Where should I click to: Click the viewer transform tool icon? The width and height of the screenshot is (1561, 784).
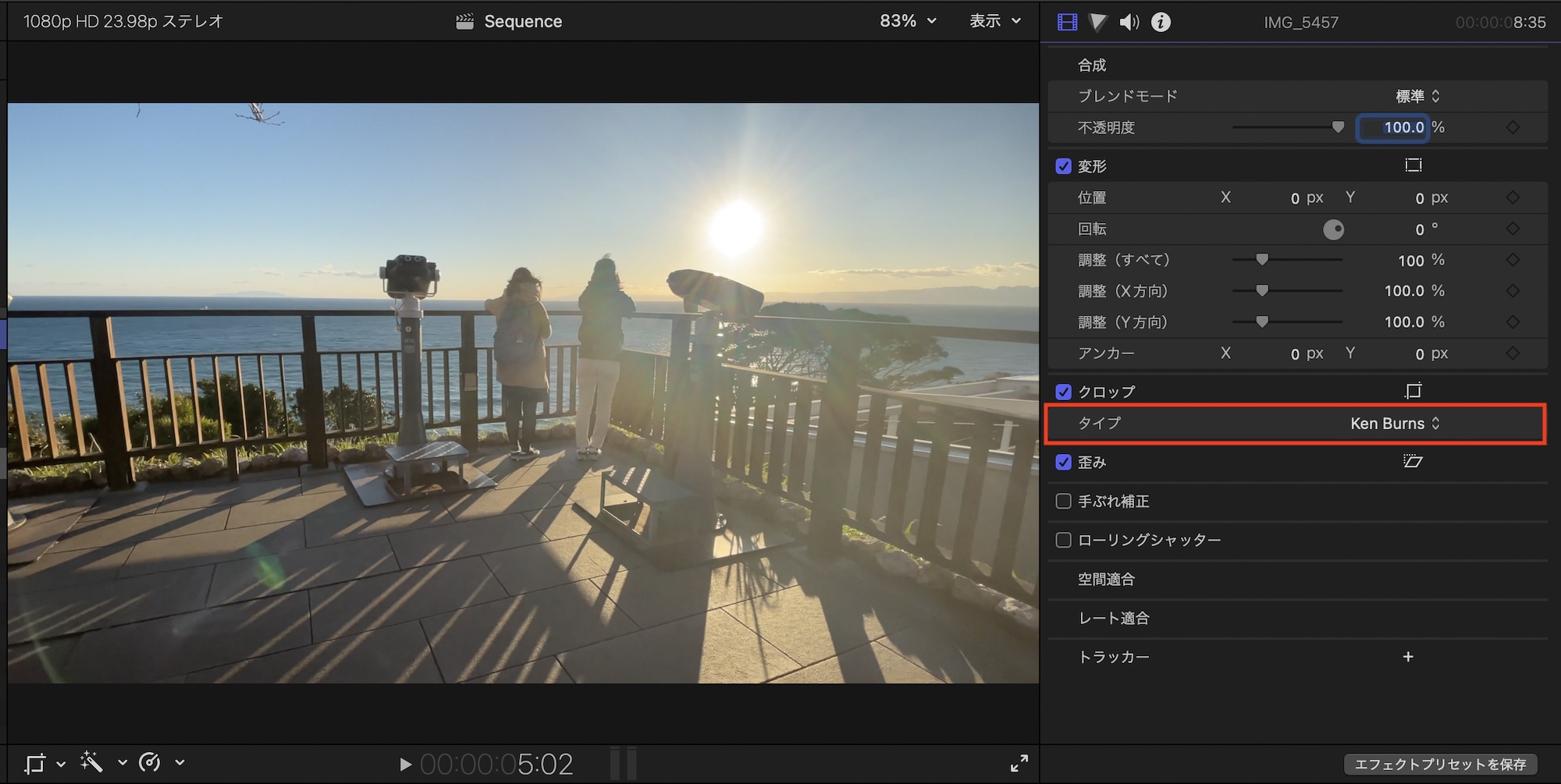coord(35,763)
